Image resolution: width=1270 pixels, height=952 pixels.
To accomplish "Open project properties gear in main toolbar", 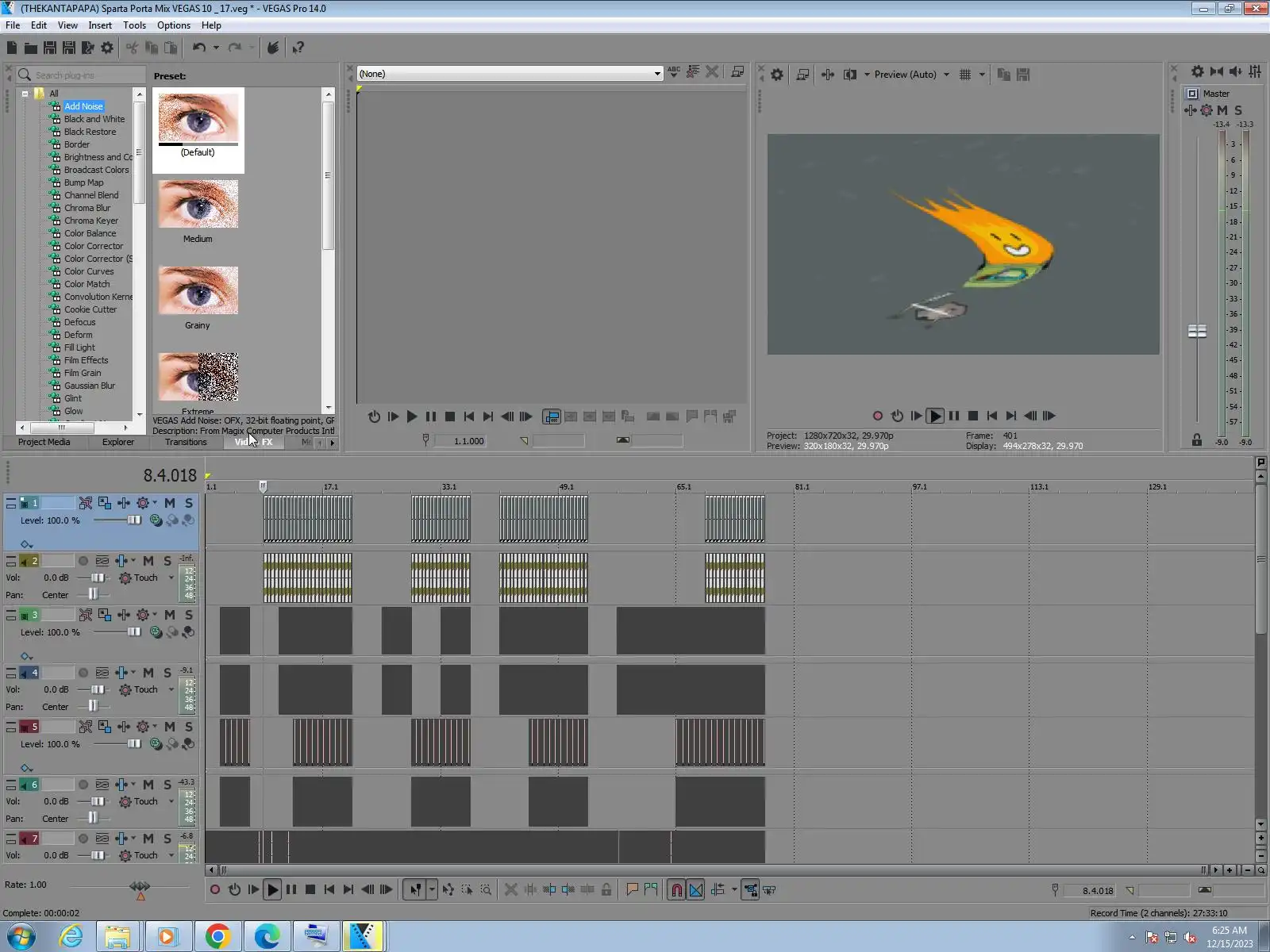I will click(x=107, y=48).
